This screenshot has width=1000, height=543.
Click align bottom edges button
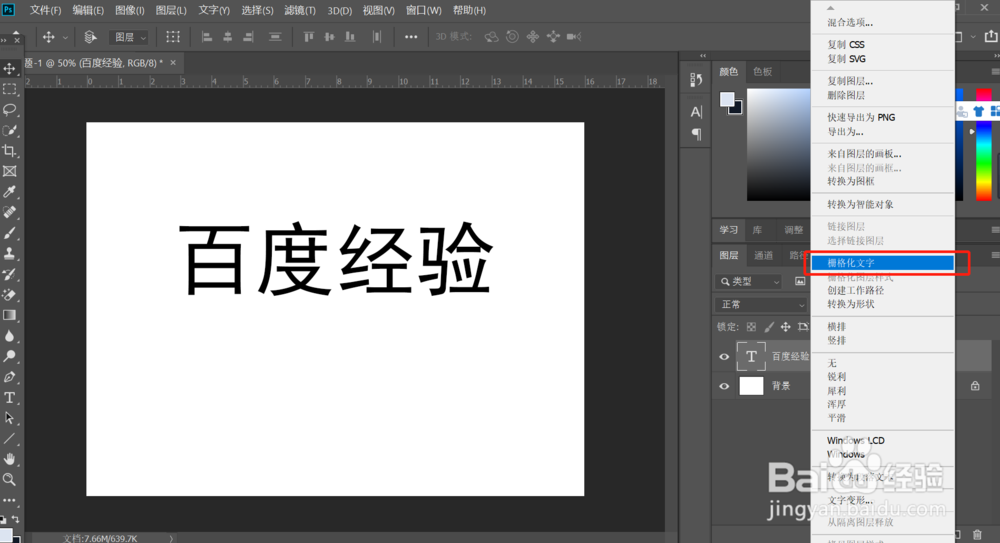pos(349,37)
